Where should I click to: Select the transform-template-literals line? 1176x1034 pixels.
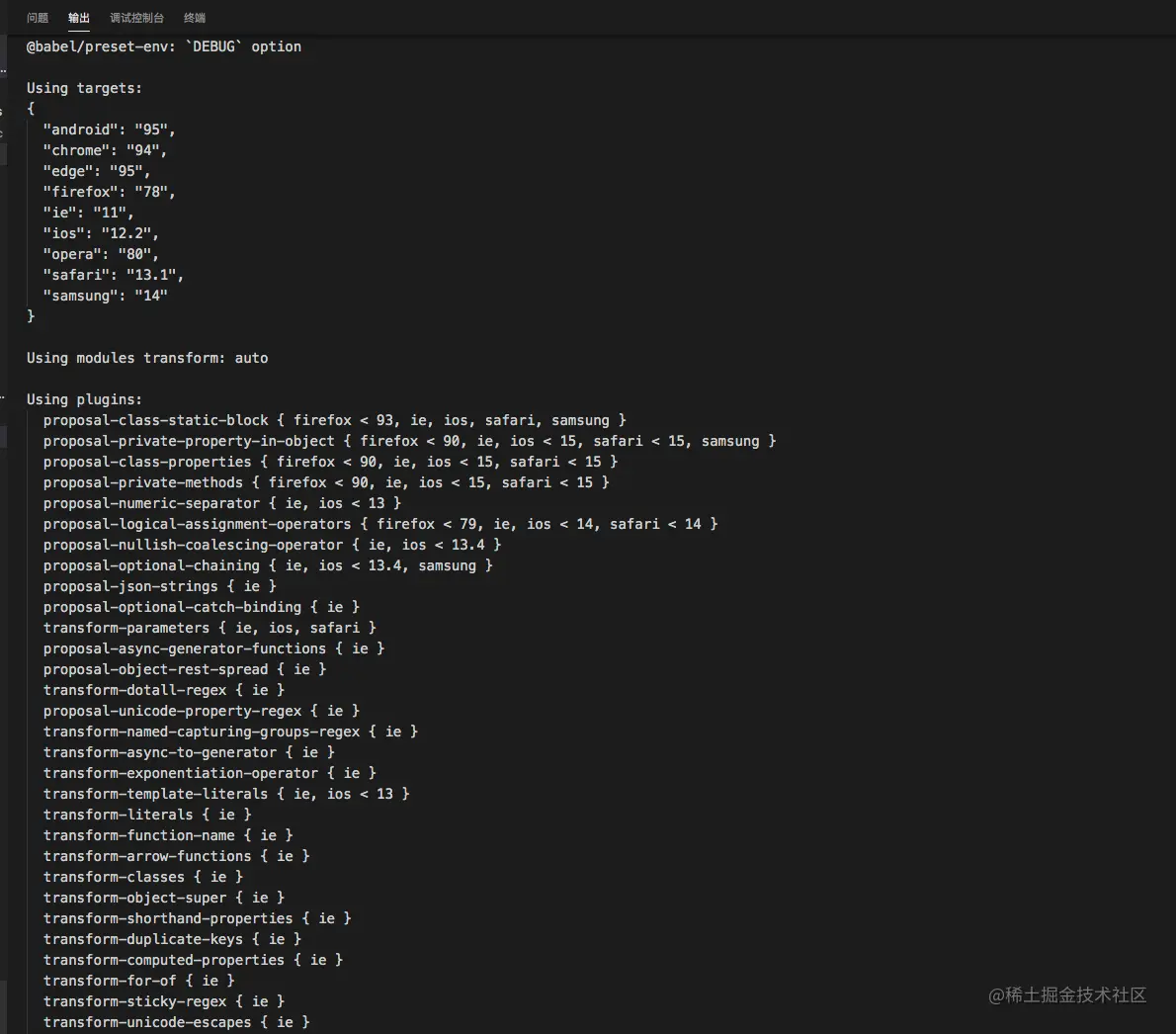pyautogui.click(x=226, y=794)
